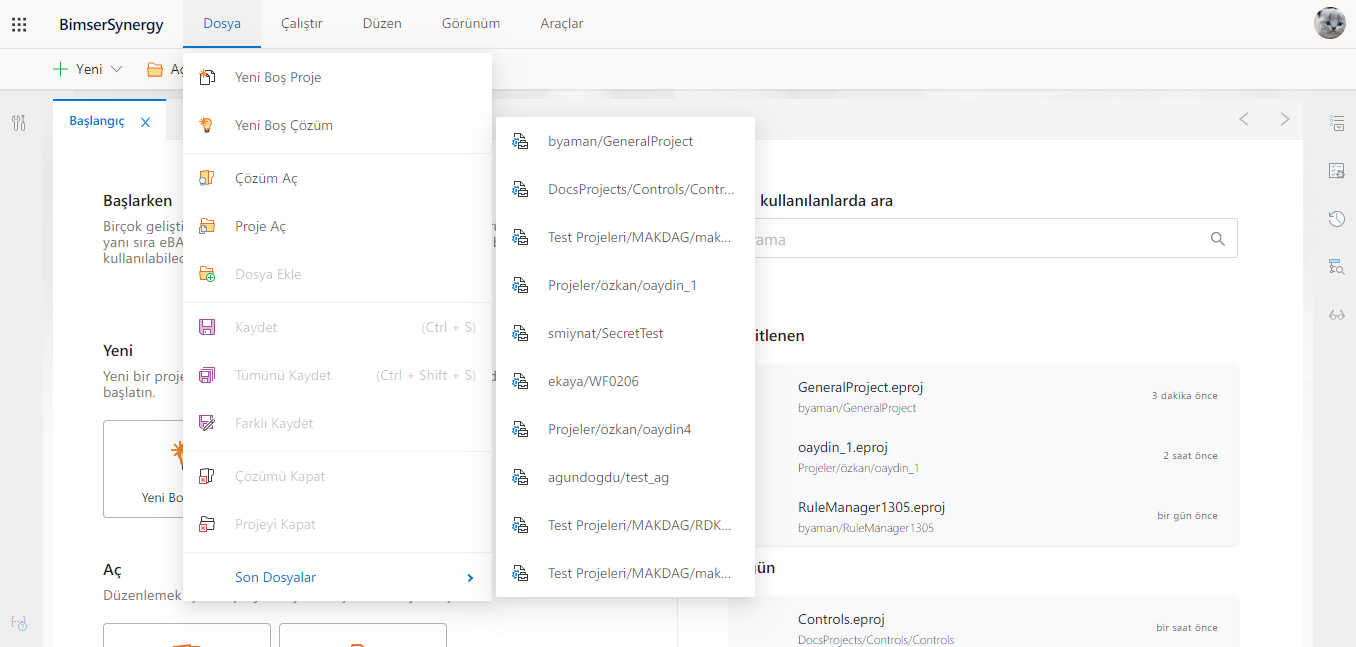Click the history clock icon in right sidebar
Screen dimensions: 1356x647
(x=1336, y=219)
